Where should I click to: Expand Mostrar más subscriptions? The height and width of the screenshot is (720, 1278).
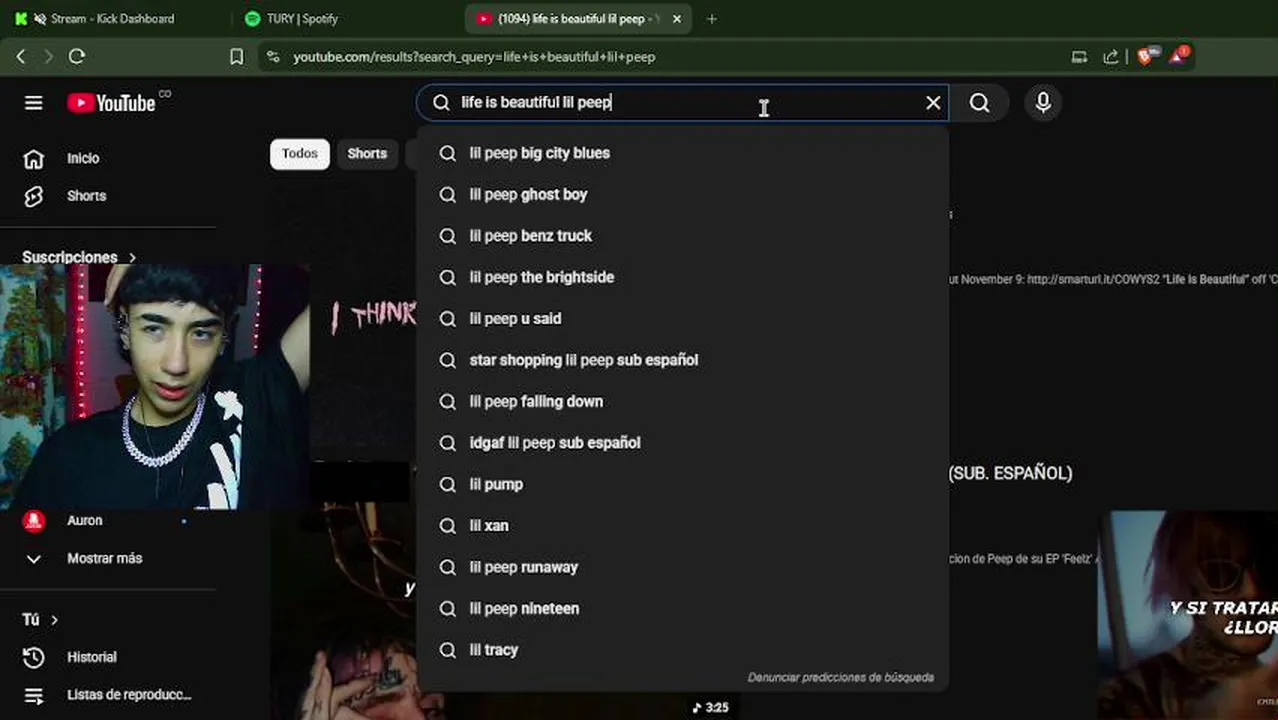[x=104, y=558]
